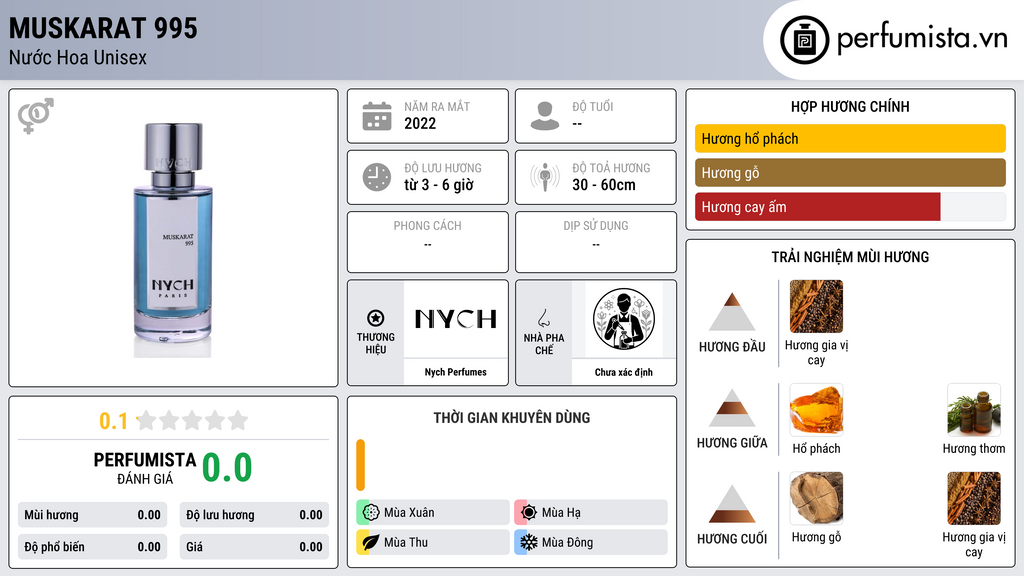The height and width of the screenshot is (576, 1024).
Task: Click the calendar icon beside Năm ra mắt
Action: pyautogui.click(x=377, y=116)
